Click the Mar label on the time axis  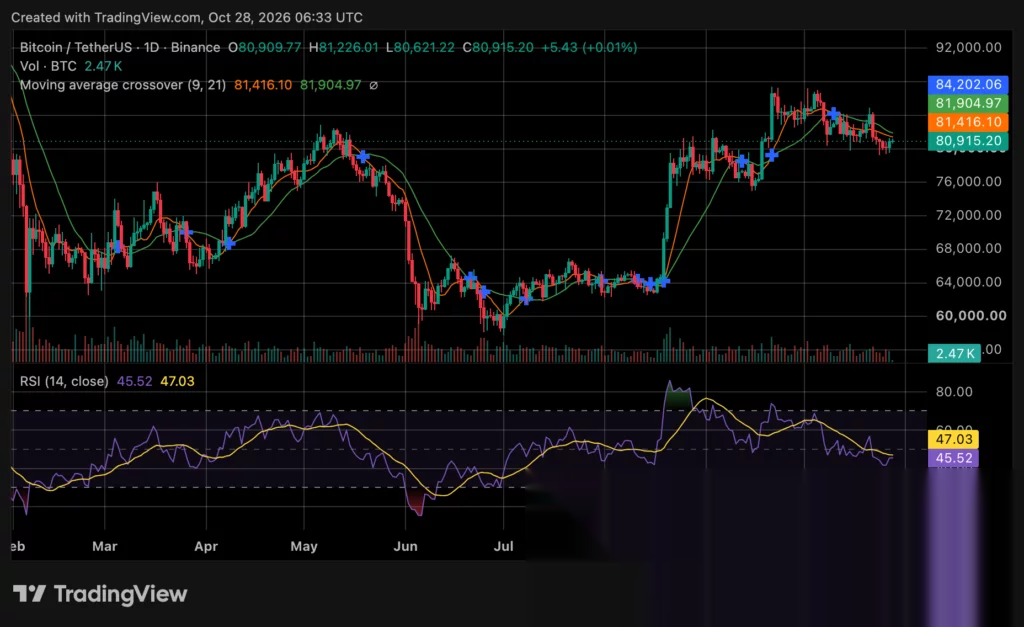104,546
